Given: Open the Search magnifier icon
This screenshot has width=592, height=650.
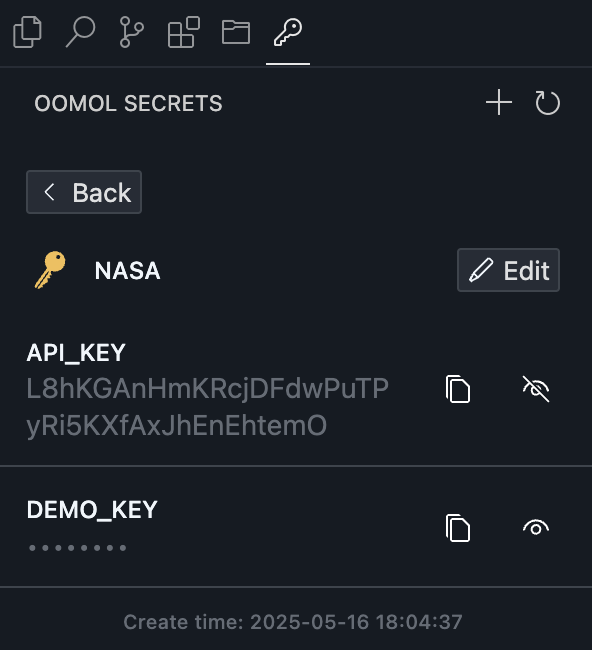Looking at the screenshot, I should tap(80, 32).
